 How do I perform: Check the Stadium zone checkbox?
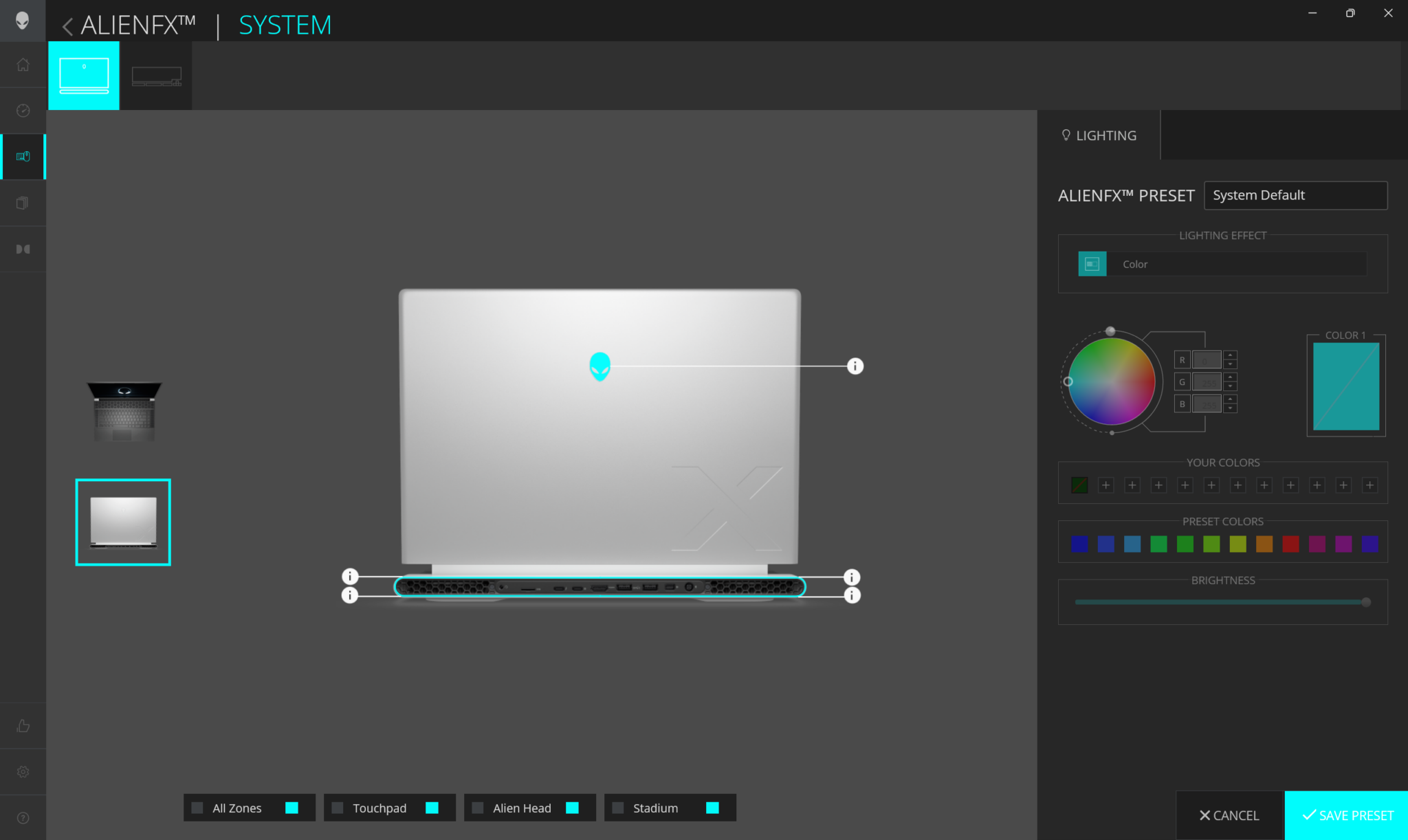click(618, 808)
